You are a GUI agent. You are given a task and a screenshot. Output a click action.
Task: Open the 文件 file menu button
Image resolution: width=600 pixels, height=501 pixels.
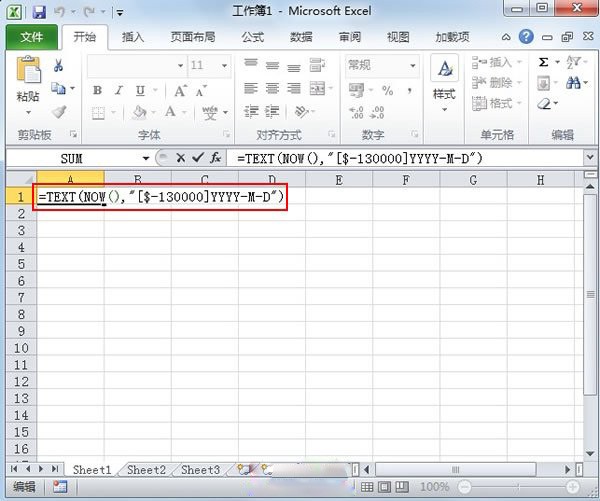pos(32,37)
